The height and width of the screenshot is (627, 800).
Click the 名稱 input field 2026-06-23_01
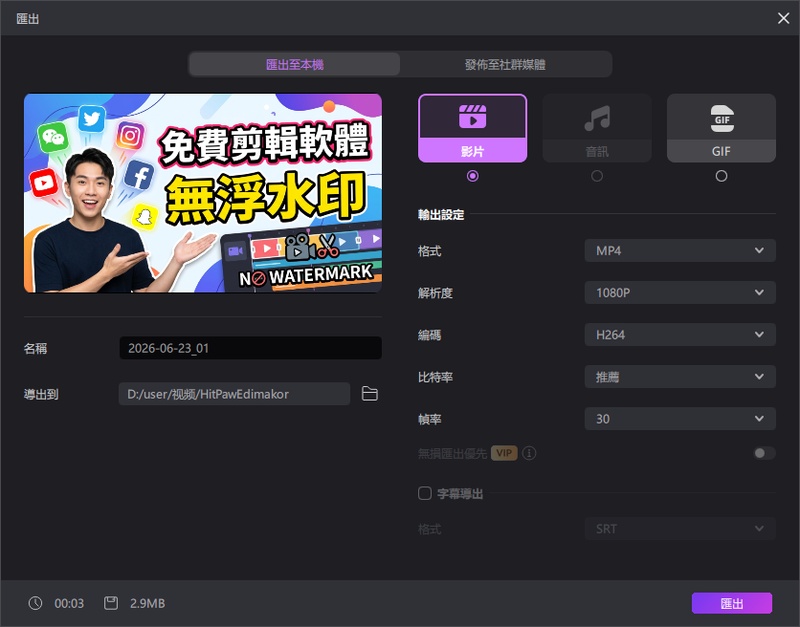[251, 348]
